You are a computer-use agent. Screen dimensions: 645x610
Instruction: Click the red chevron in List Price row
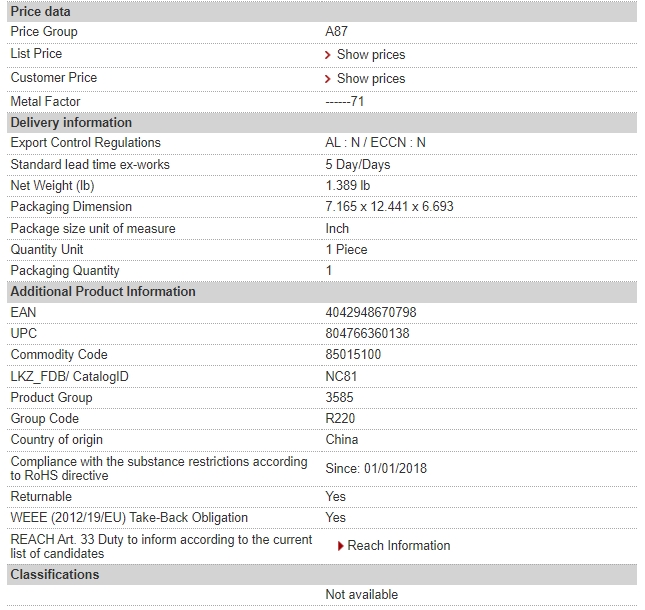click(x=327, y=55)
